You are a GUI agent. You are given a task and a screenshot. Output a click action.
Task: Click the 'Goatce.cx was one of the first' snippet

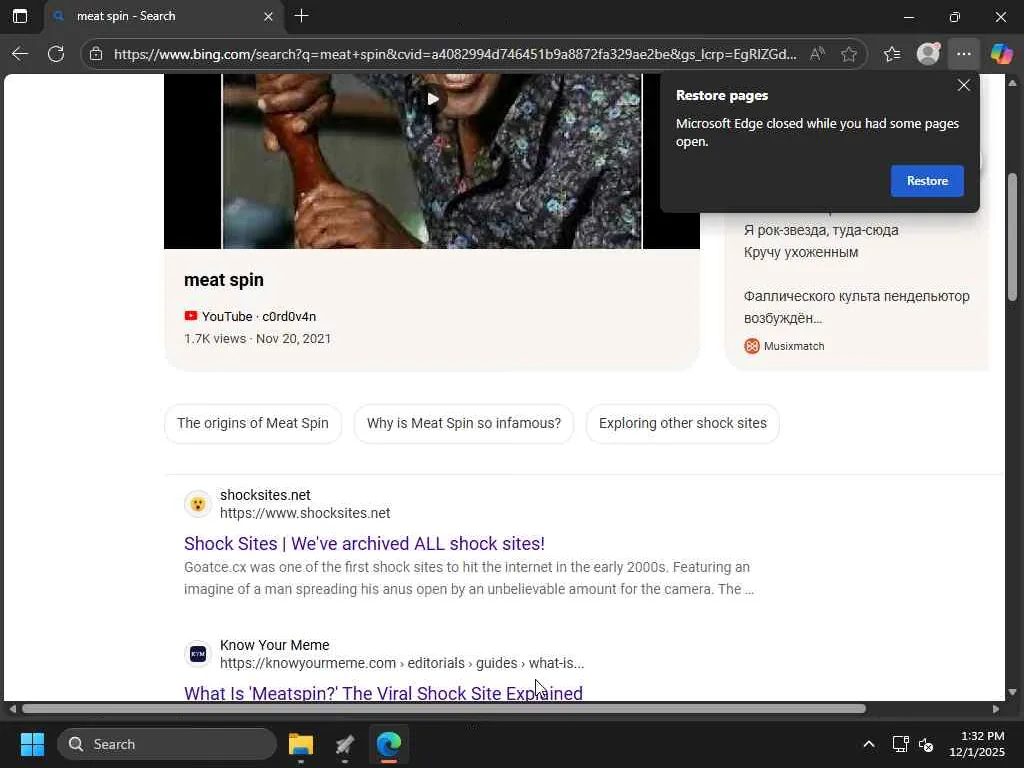(x=469, y=578)
